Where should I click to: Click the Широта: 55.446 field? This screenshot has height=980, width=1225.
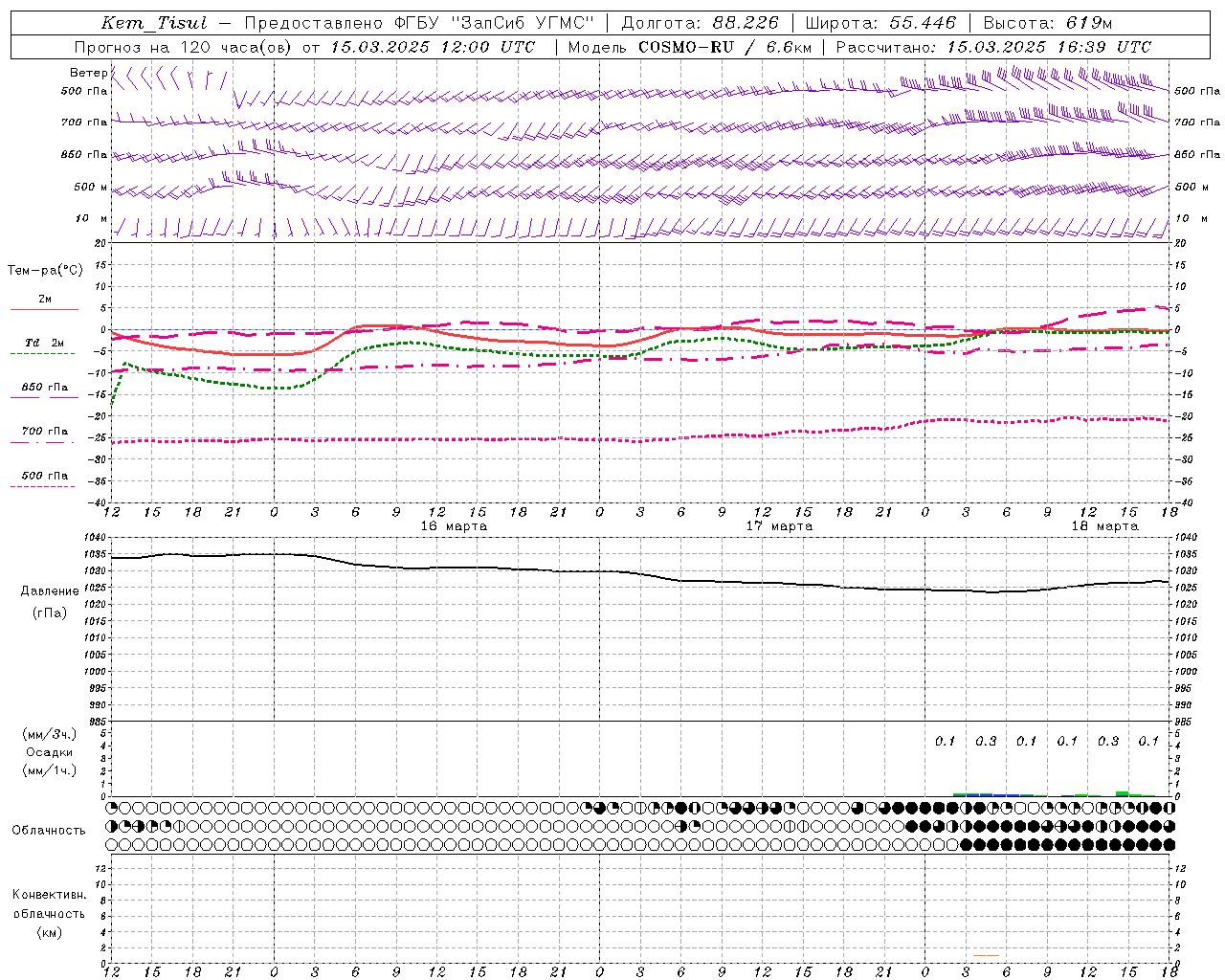880,23
